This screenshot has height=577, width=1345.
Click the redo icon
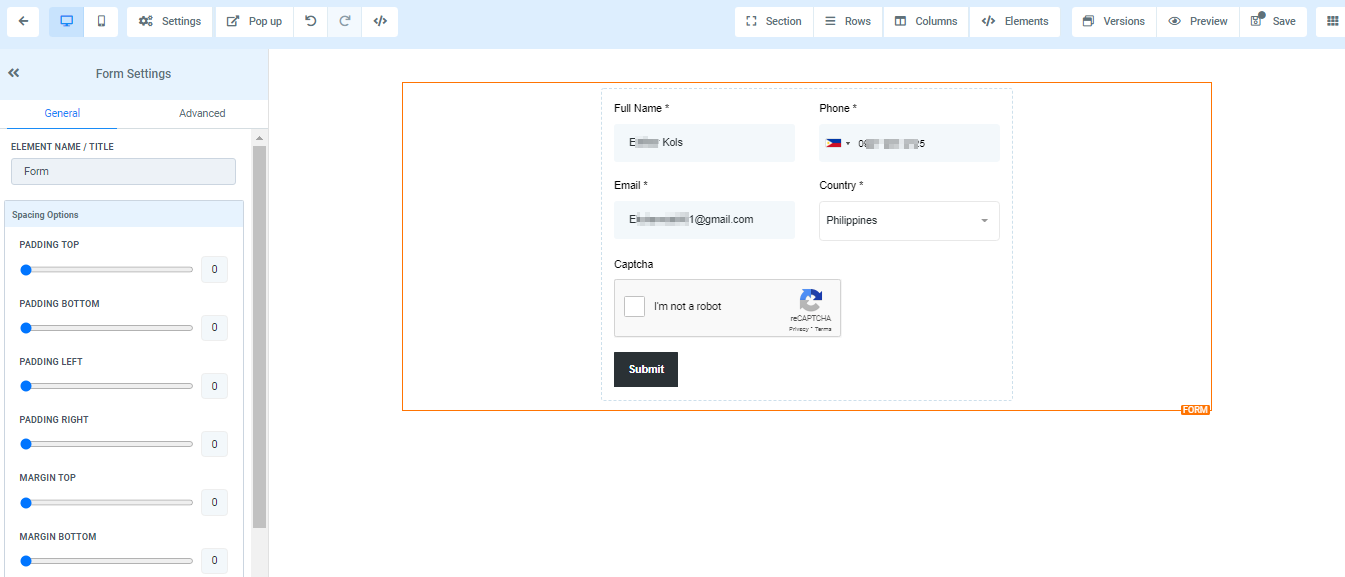(345, 21)
